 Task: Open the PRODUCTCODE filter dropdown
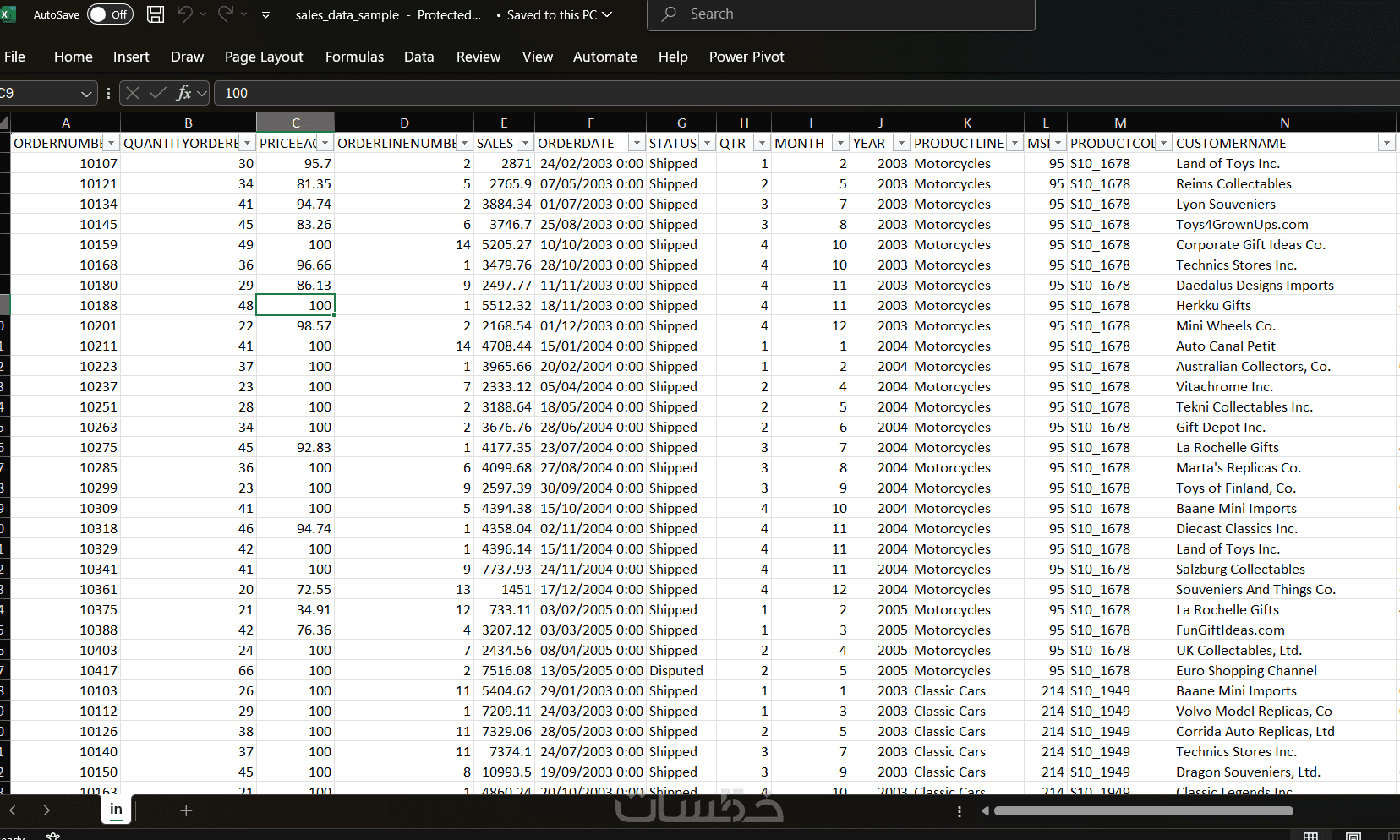[x=1164, y=143]
